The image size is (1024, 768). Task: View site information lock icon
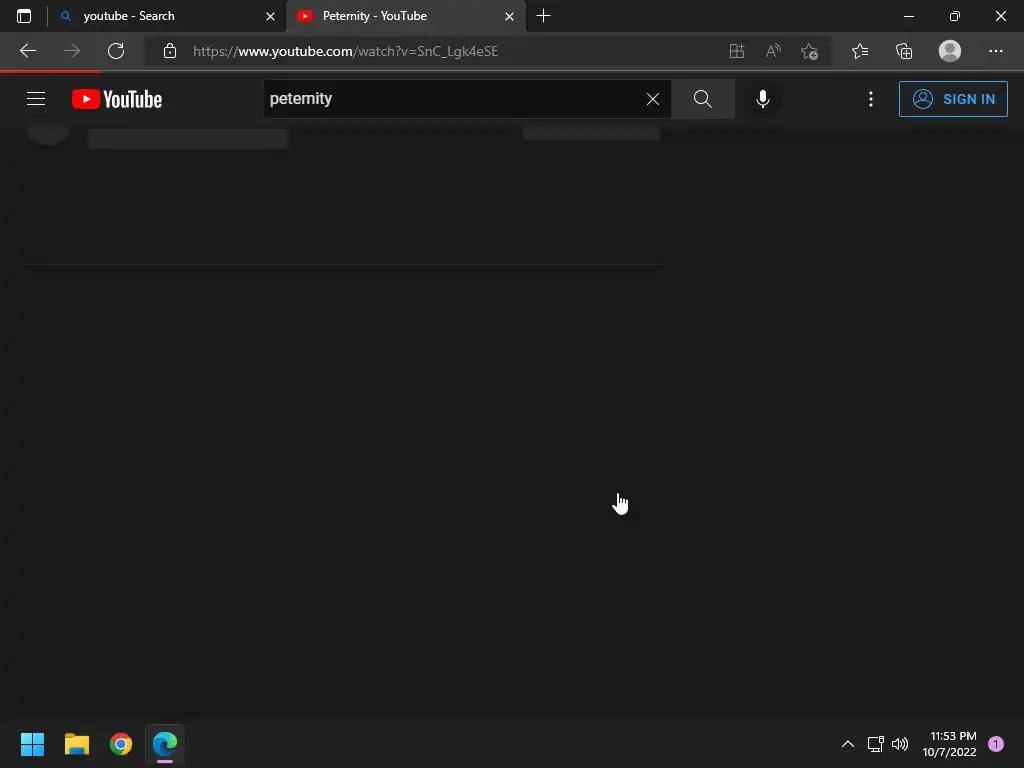click(170, 51)
